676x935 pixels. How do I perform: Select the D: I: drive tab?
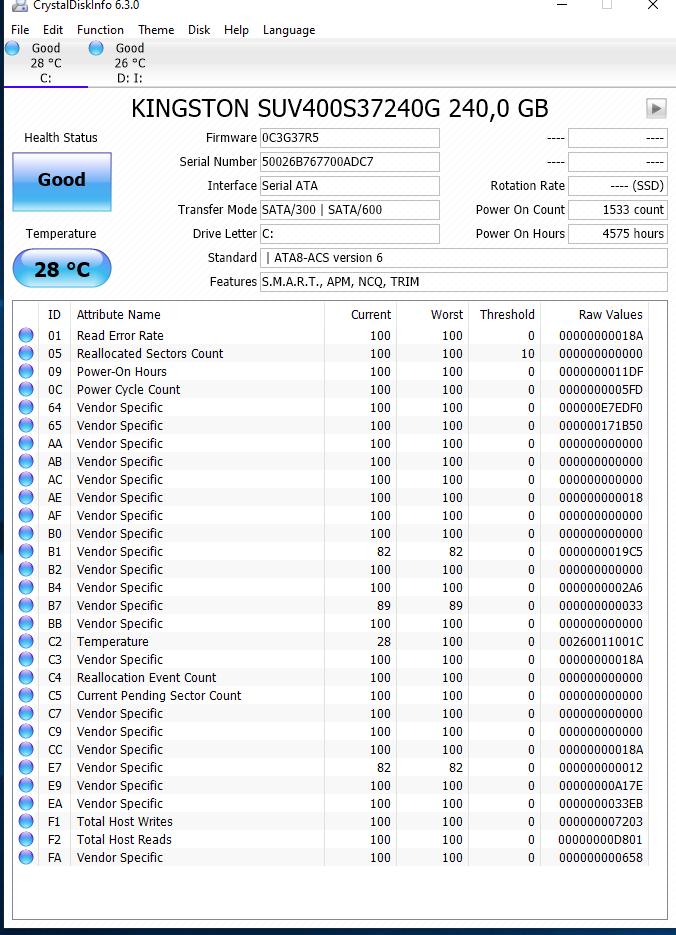click(129, 63)
